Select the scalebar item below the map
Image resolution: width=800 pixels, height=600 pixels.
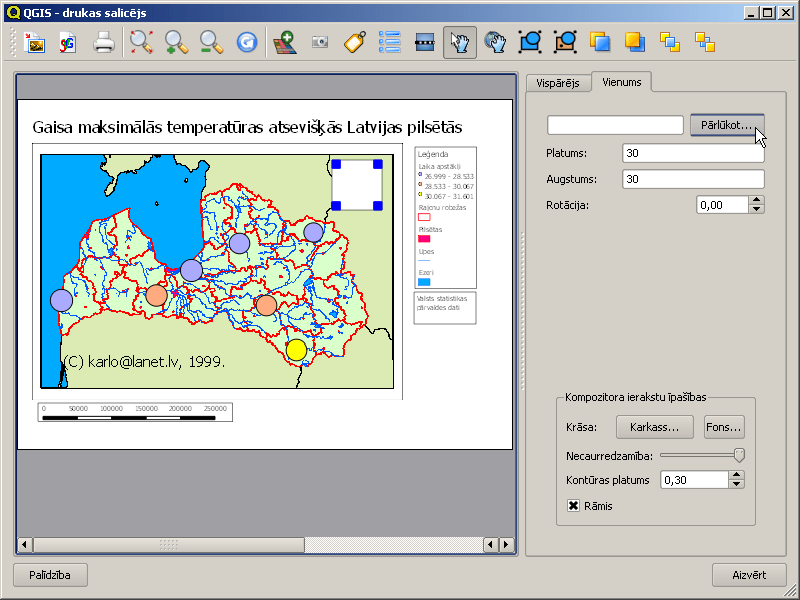(x=135, y=412)
